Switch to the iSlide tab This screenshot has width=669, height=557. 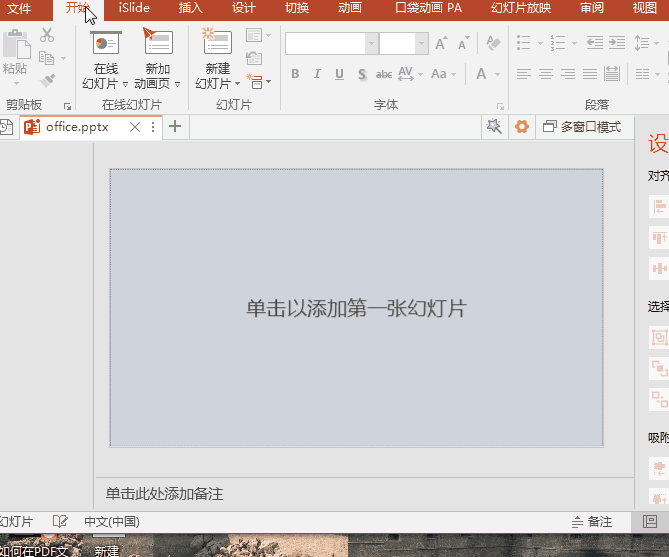pyautogui.click(x=134, y=8)
